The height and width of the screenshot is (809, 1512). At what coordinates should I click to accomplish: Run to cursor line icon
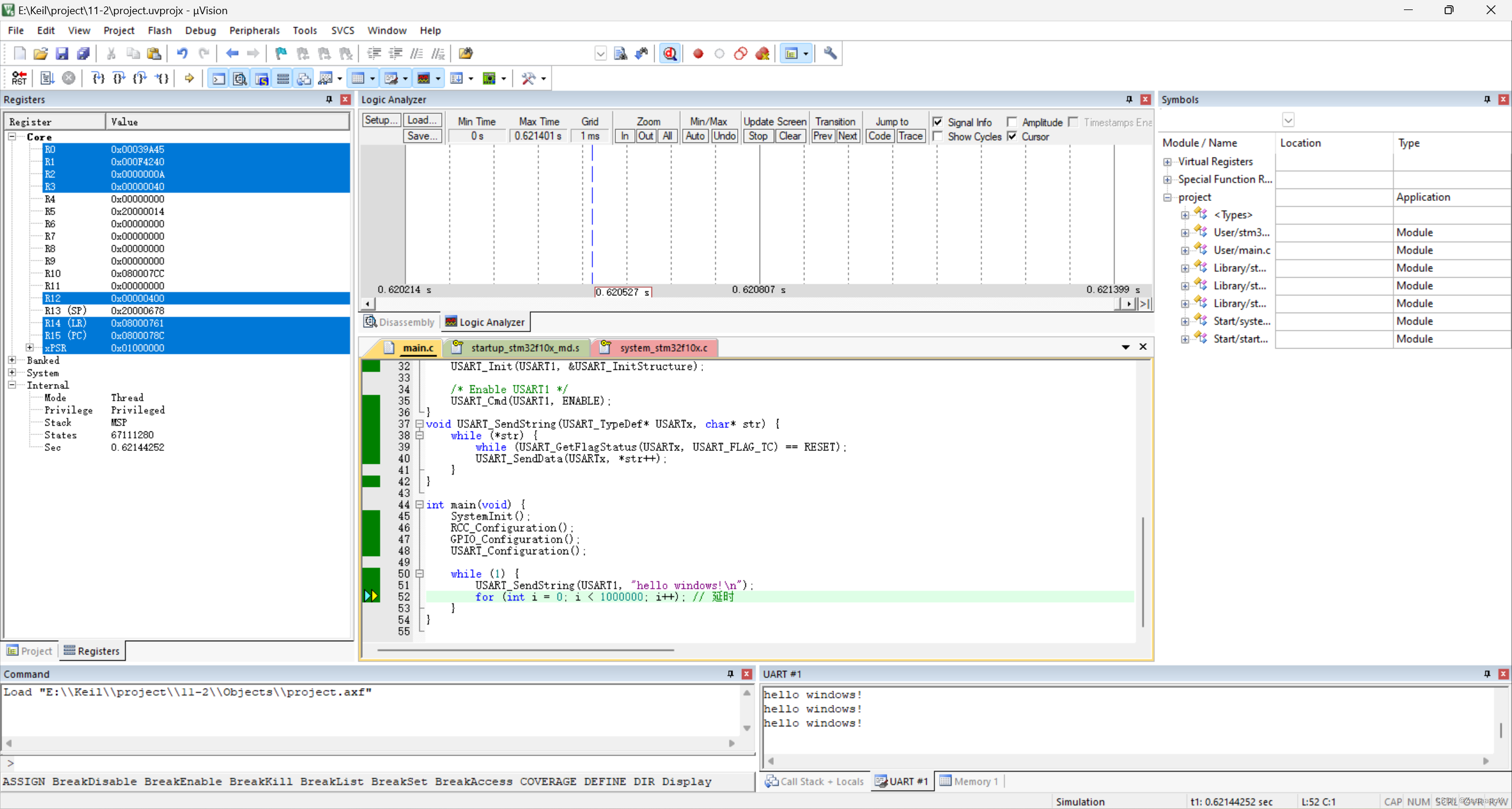tap(162, 78)
